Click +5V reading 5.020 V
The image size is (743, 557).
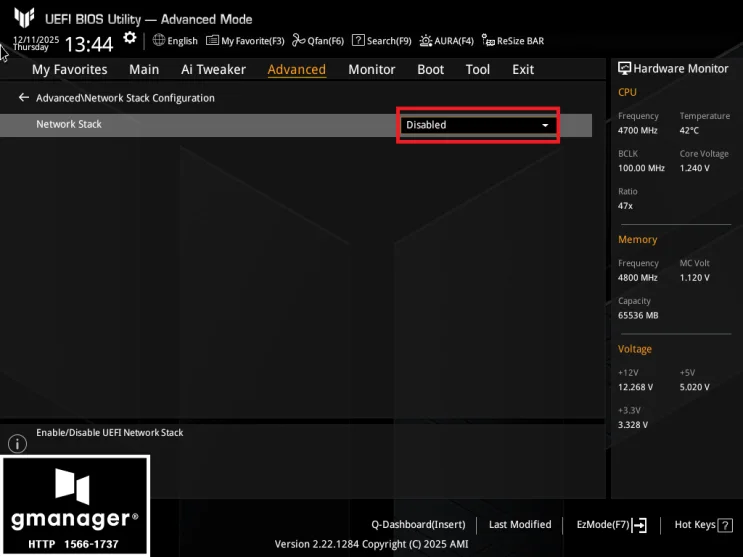[x=694, y=387]
